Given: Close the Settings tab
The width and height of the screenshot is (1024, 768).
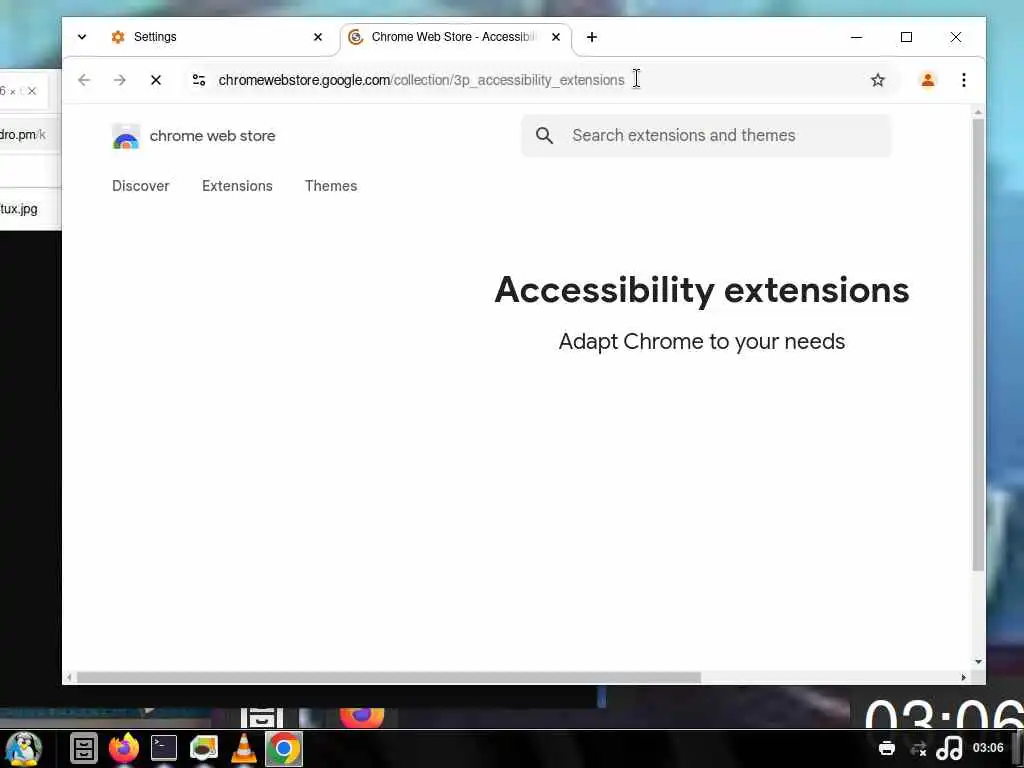Looking at the screenshot, I should coord(317,37).
